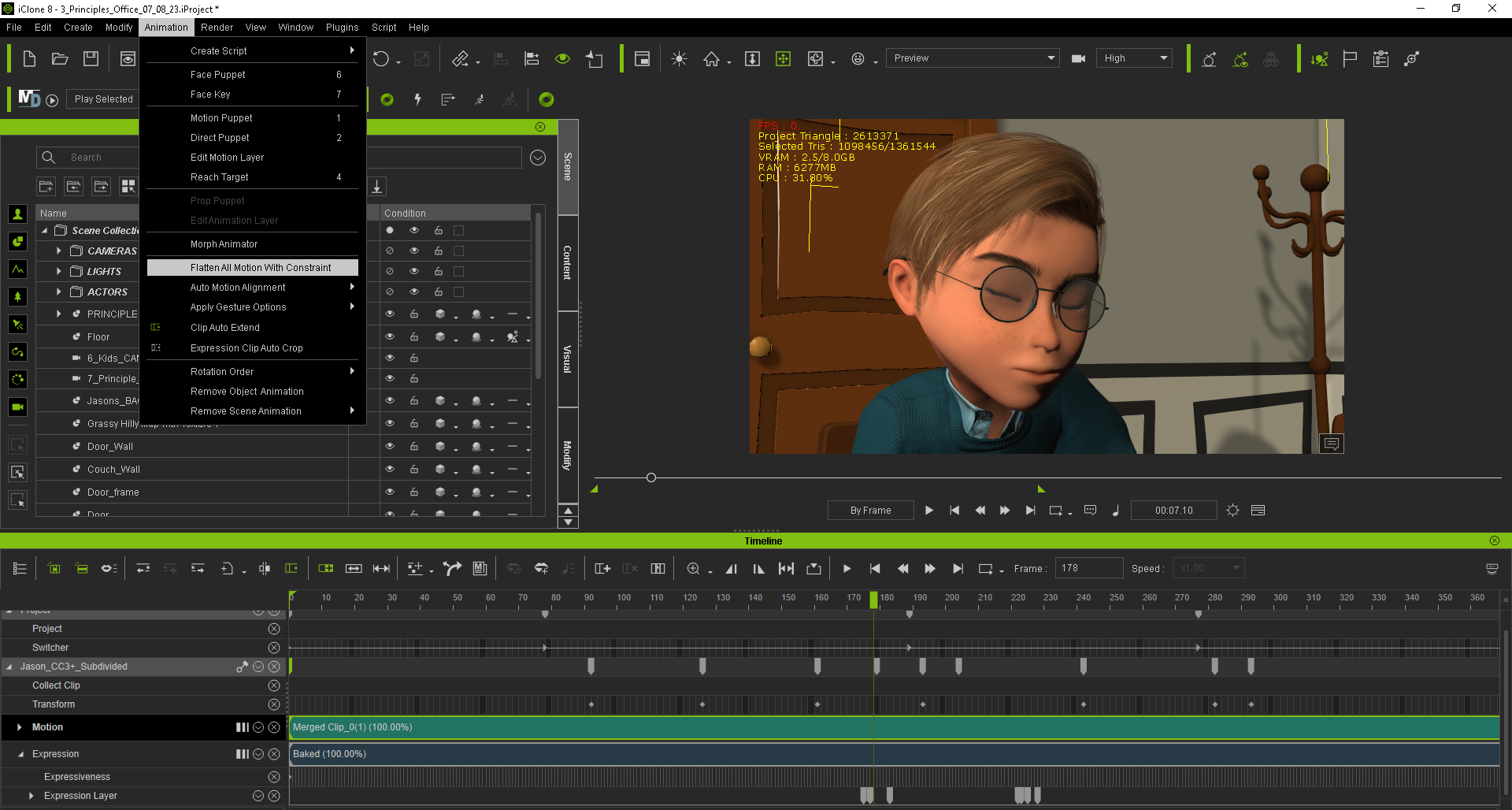Open timeline track list icon
1512x810 pixels.
tap(20, 569)
